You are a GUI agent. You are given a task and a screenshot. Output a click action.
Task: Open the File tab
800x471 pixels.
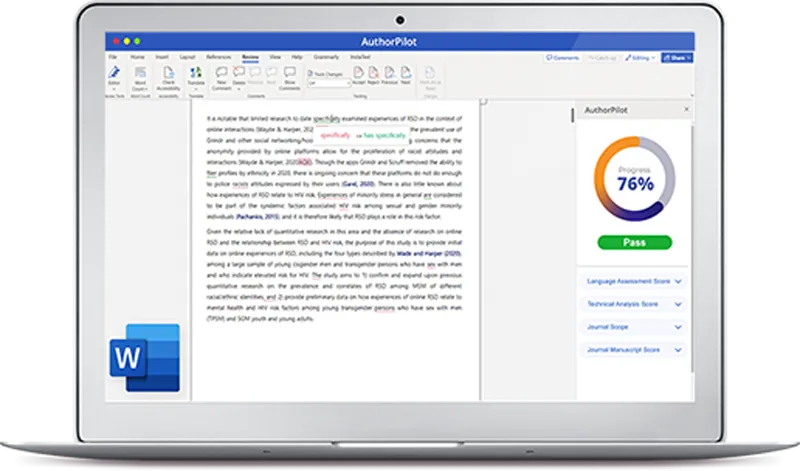pos(113,57)
